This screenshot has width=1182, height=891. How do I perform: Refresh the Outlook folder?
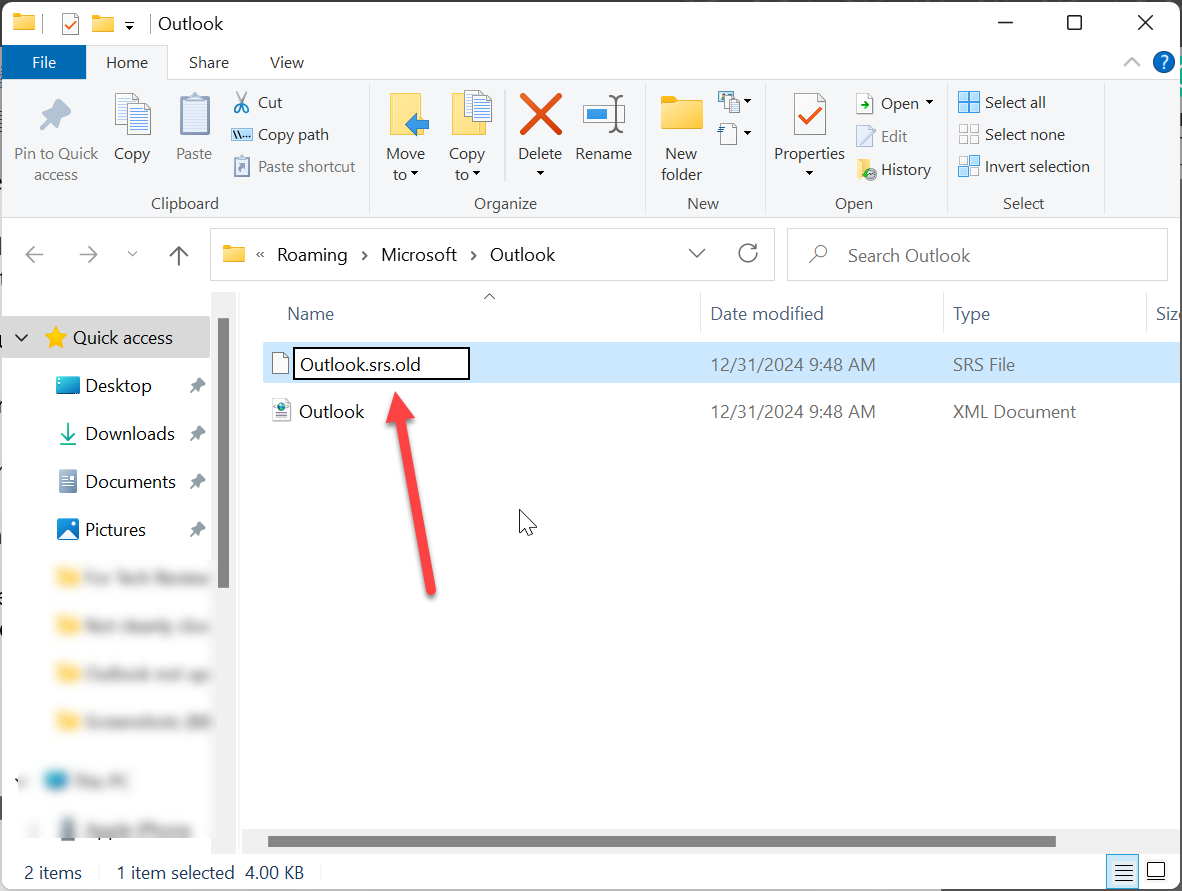tap(748, 253)
